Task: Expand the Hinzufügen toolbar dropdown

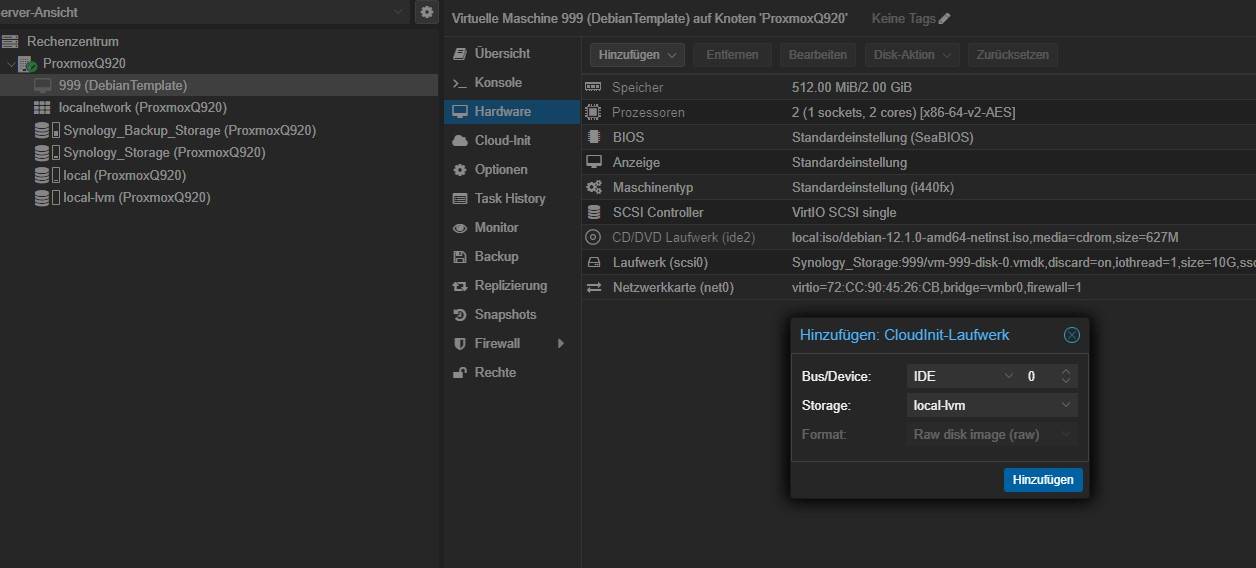Action: (636, 55)
